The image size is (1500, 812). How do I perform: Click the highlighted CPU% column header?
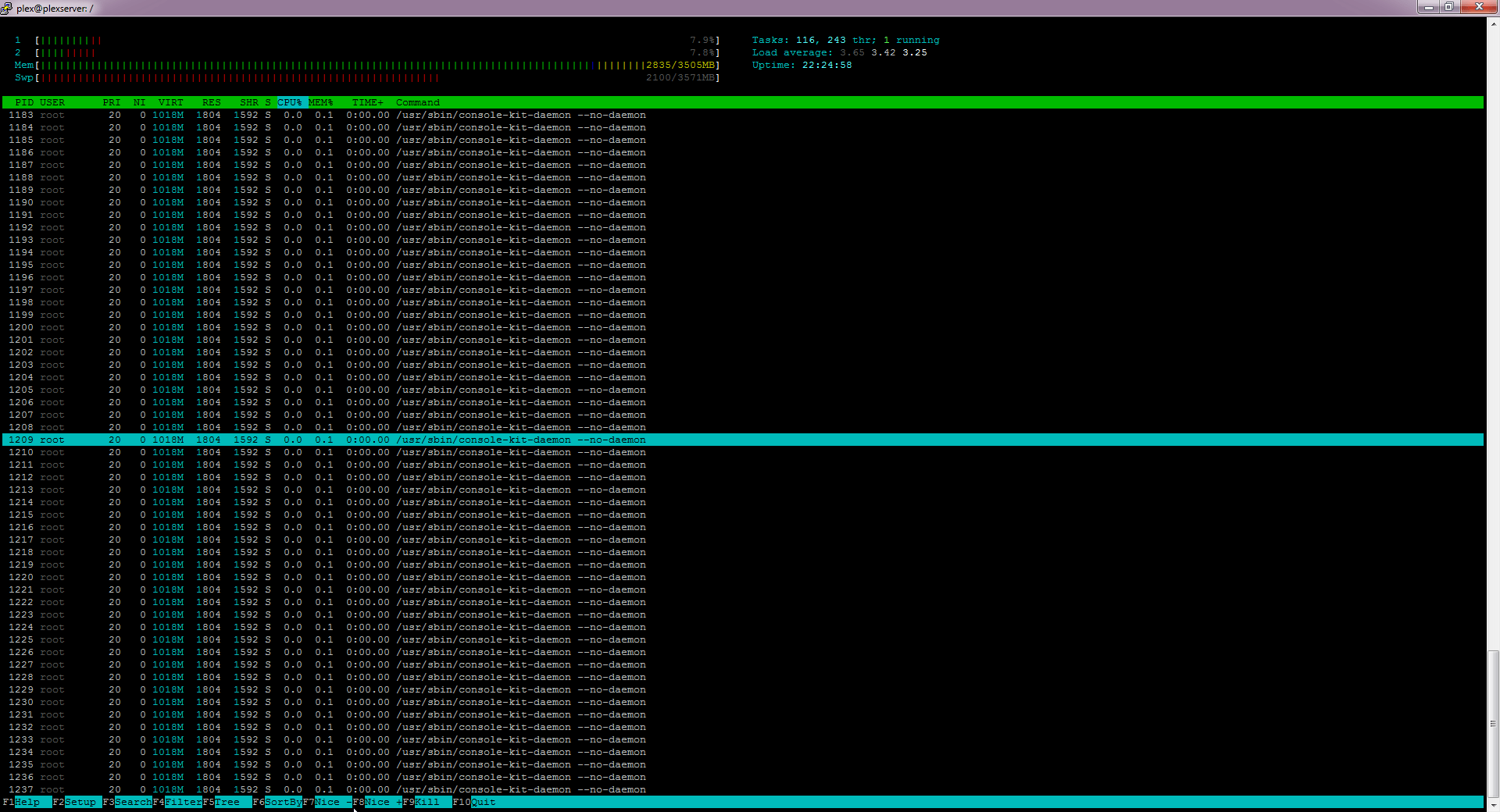point(290,103)
